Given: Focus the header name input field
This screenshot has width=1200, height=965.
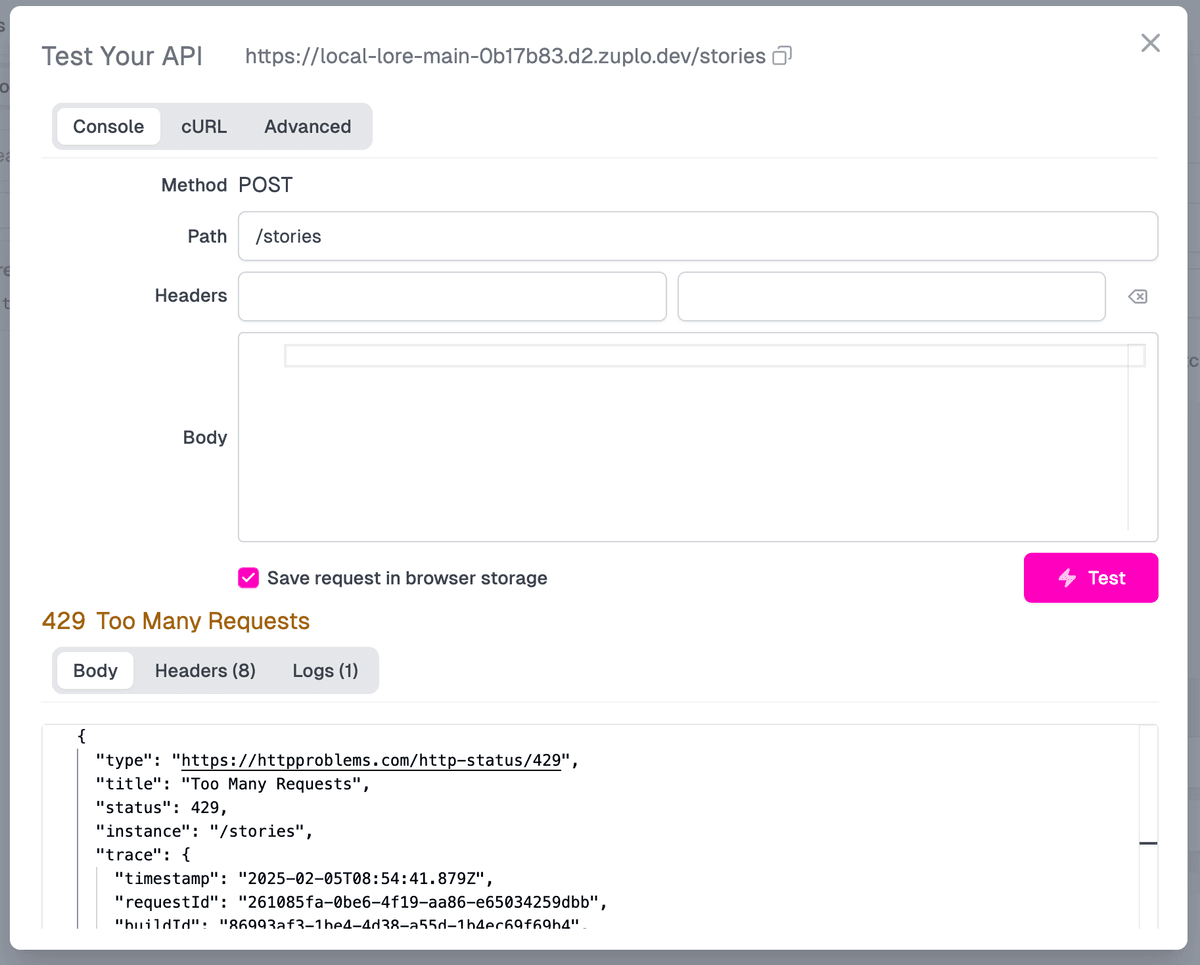Looking at the screenshot, I should (x=452, y=297).
